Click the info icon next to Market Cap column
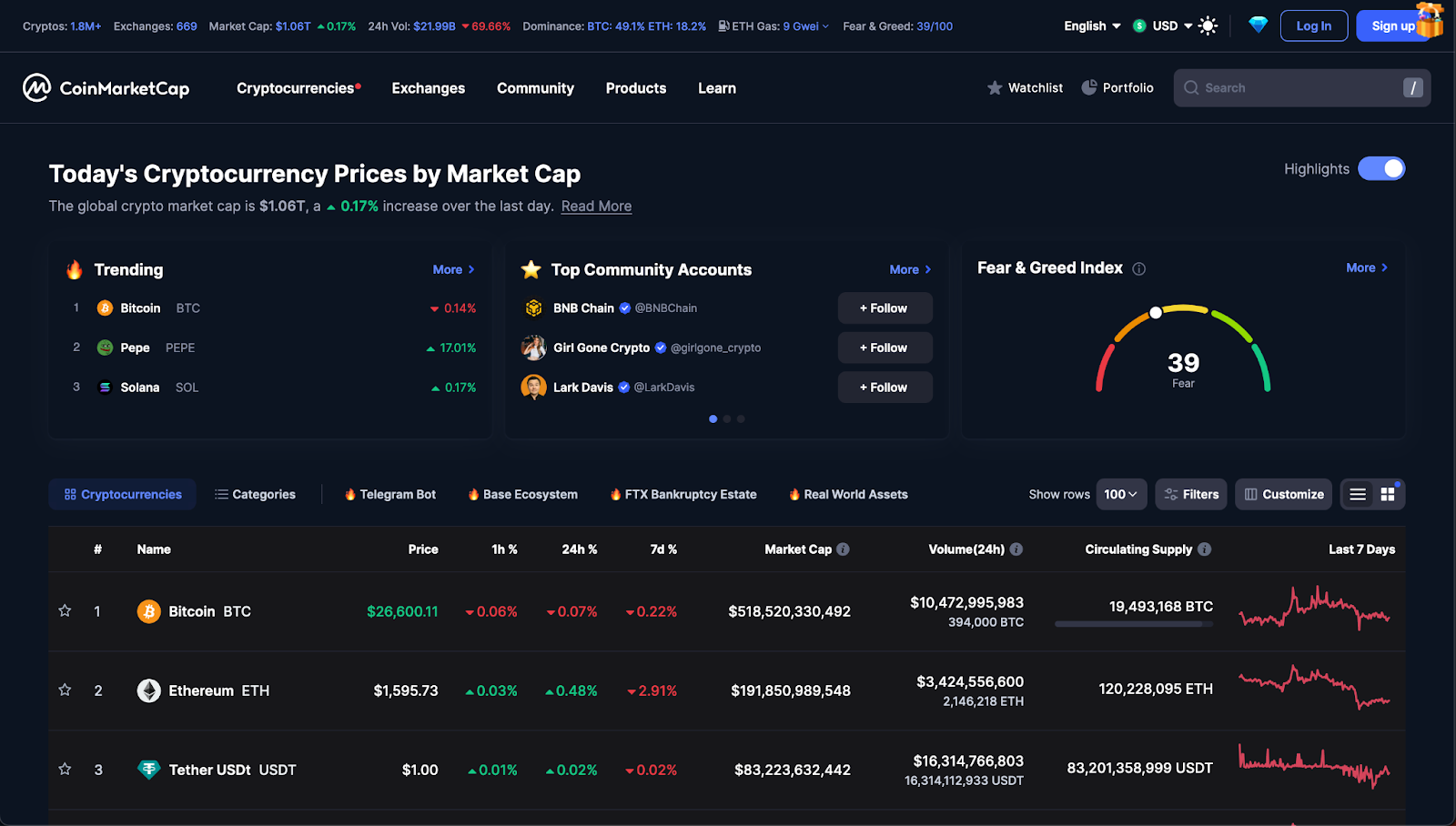1456x826 pixels. tap(842, 549)
